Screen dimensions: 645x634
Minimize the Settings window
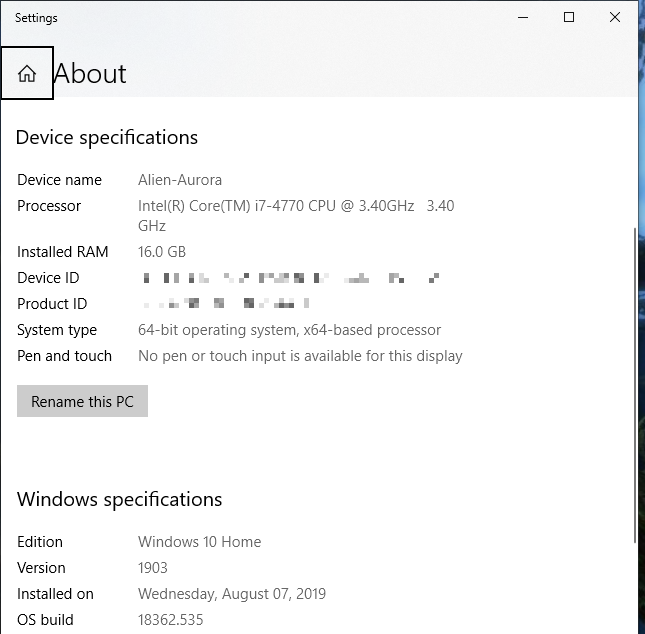point(522,17)
